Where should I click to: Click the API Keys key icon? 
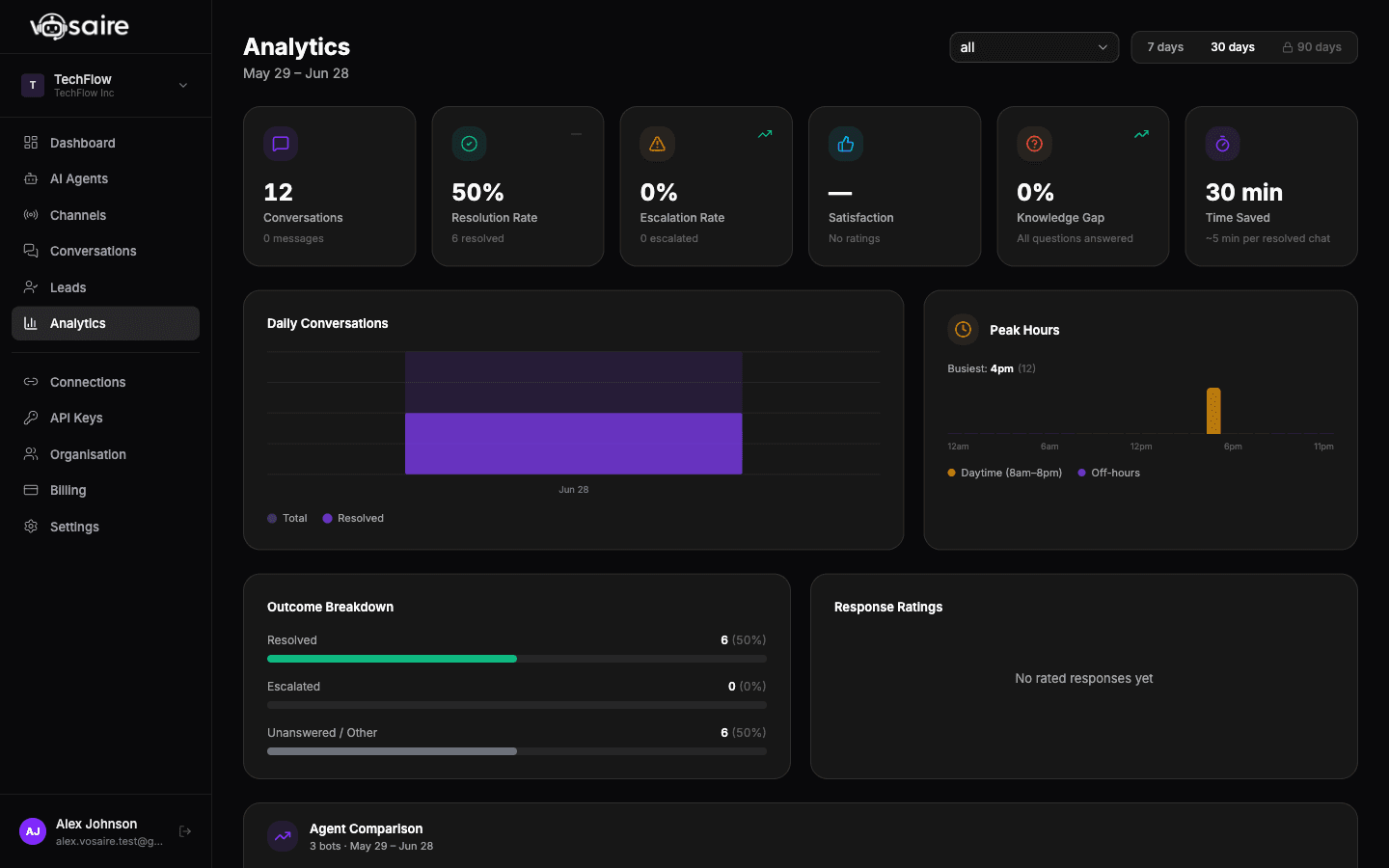[x=31, y=418]
